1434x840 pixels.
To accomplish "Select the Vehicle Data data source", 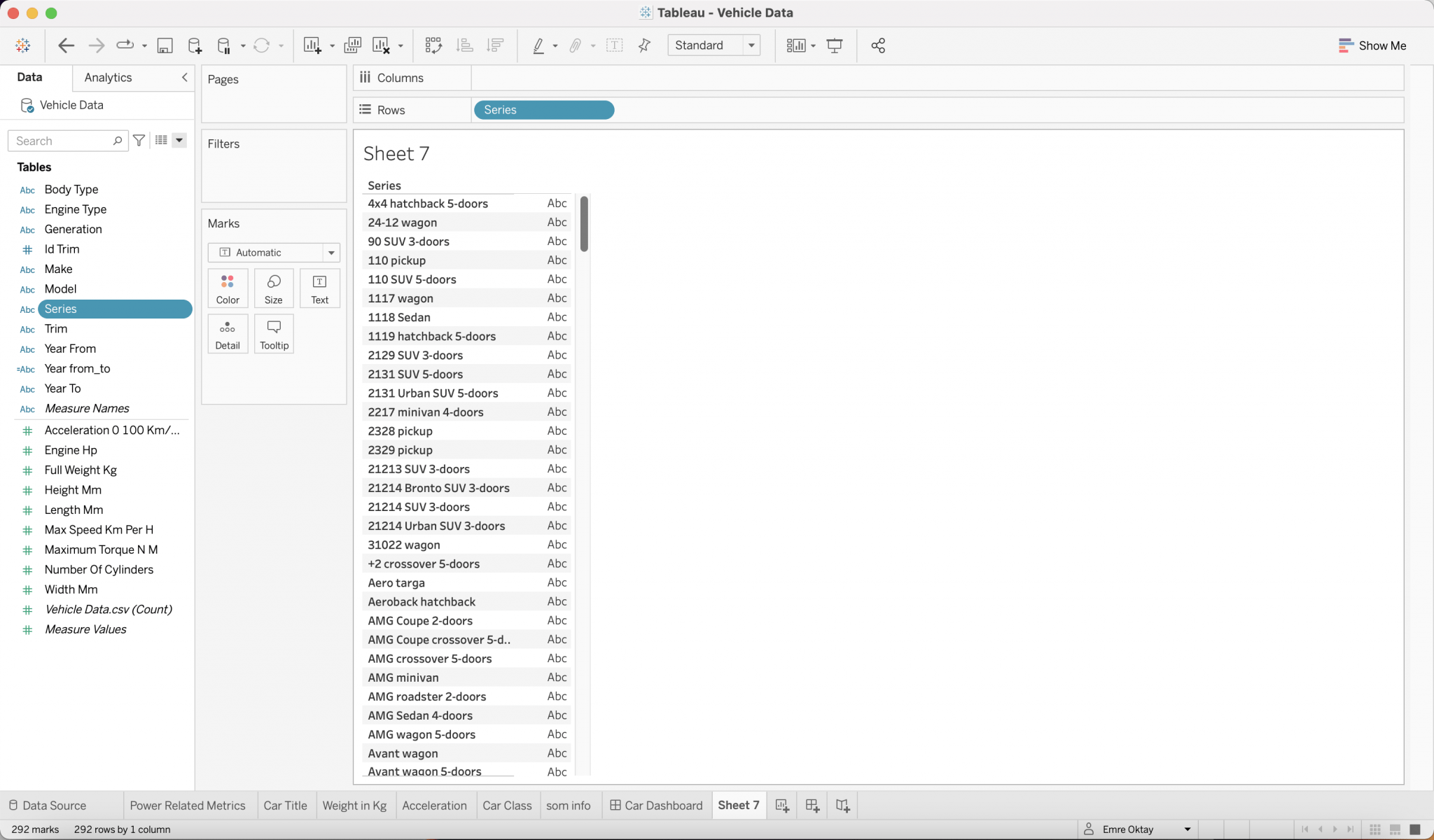I will tap(71, 105).
